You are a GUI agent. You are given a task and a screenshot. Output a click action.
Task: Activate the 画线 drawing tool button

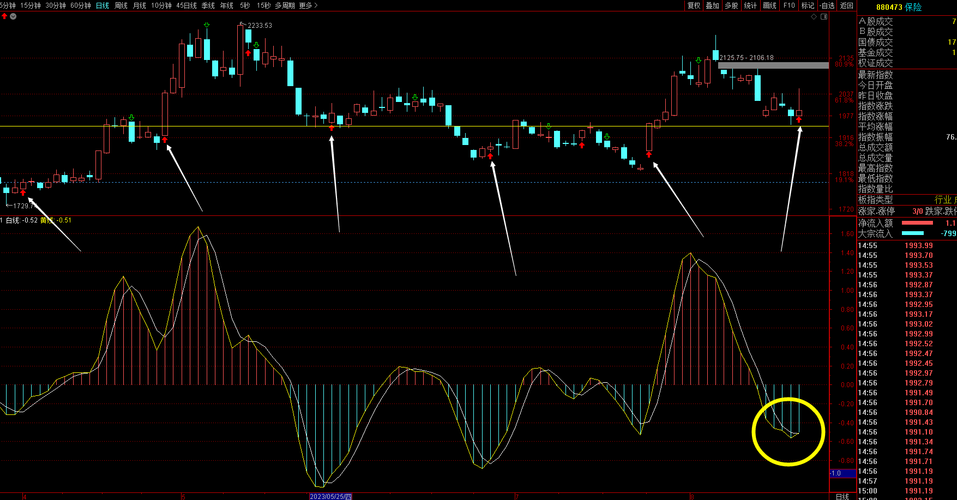tap(770, 5)
